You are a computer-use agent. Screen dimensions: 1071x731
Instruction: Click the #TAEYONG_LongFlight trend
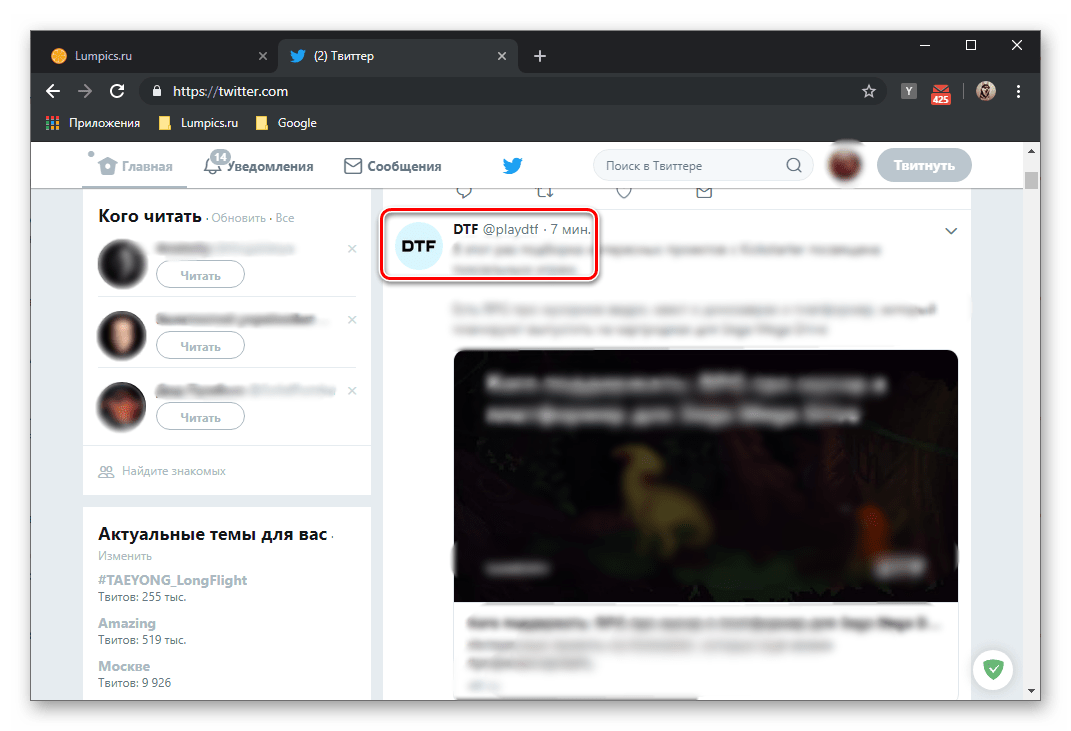(172, 580)
